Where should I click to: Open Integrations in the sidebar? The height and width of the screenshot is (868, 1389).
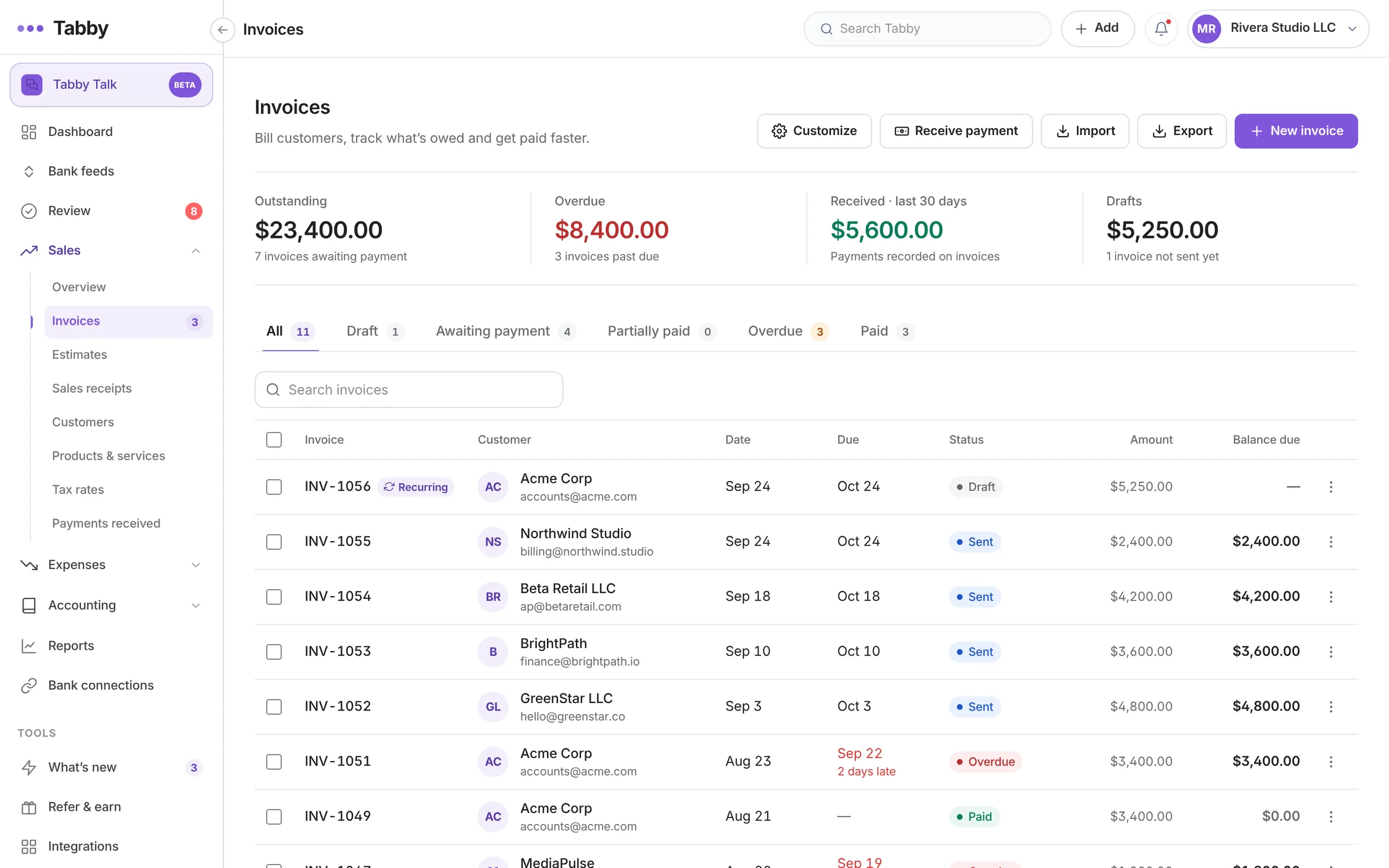111,847
